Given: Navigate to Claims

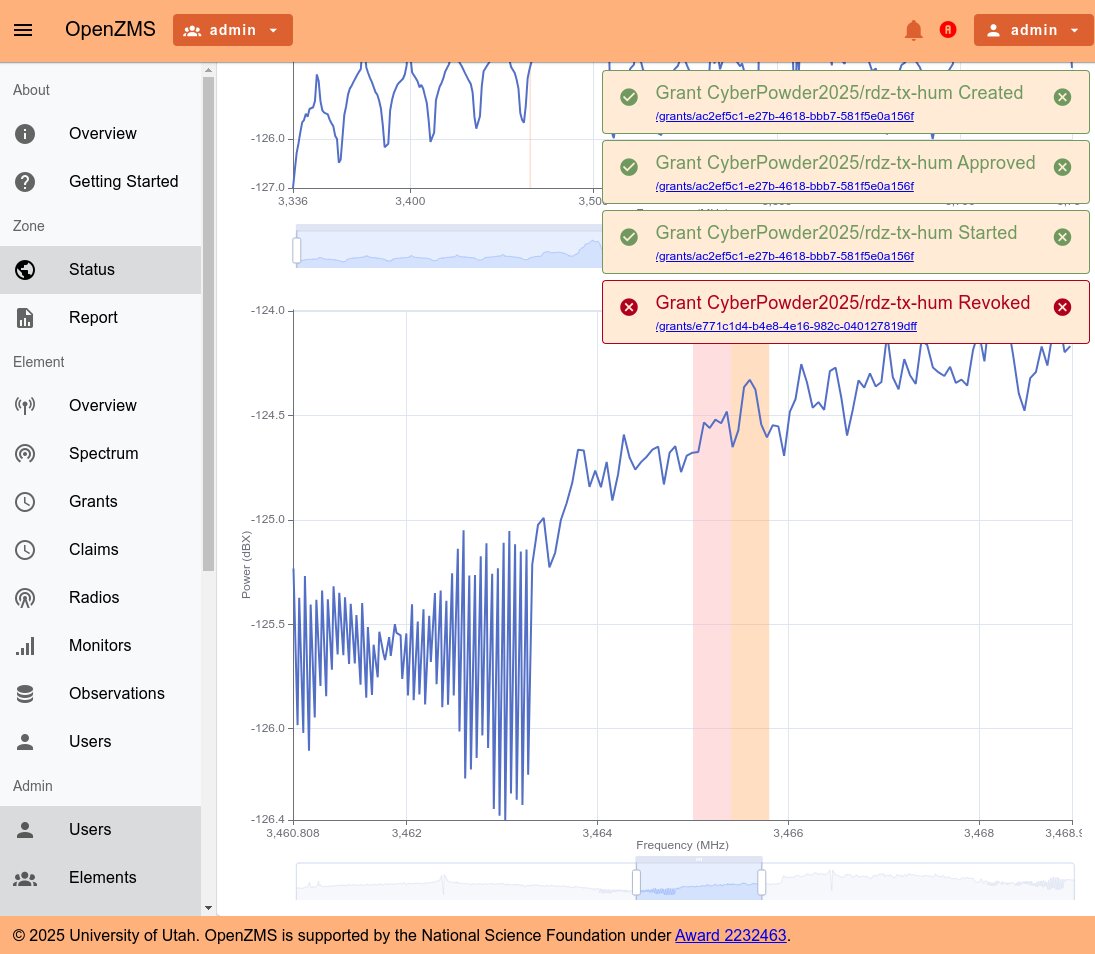Looking at the screenshot, I should 101,550.
